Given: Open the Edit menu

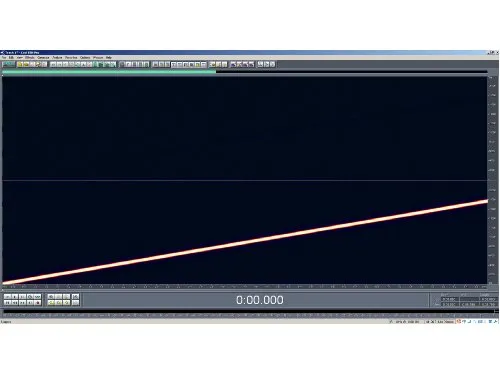Looking at the screenshot, I should (x=11, y=57).
